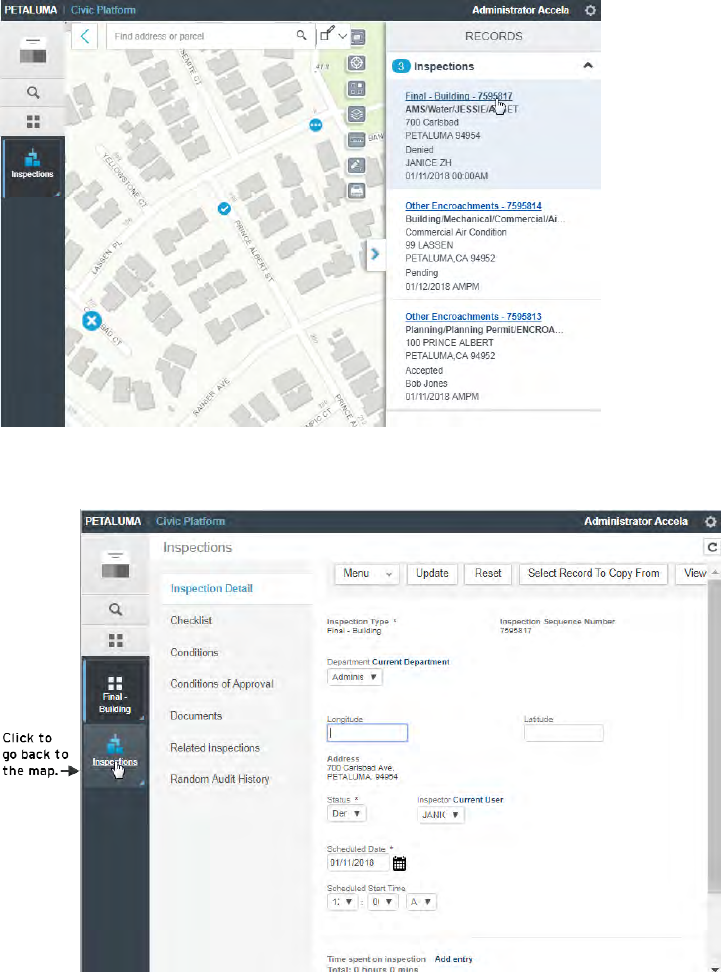Viewport: 721px width, 972px height.
Task: Click the full extent map tool icon
Action: tap(357, 37)
